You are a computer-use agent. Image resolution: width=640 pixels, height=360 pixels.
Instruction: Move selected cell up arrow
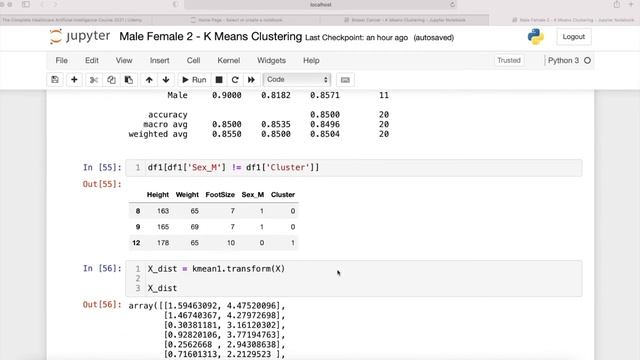click(x=149, y=80)
